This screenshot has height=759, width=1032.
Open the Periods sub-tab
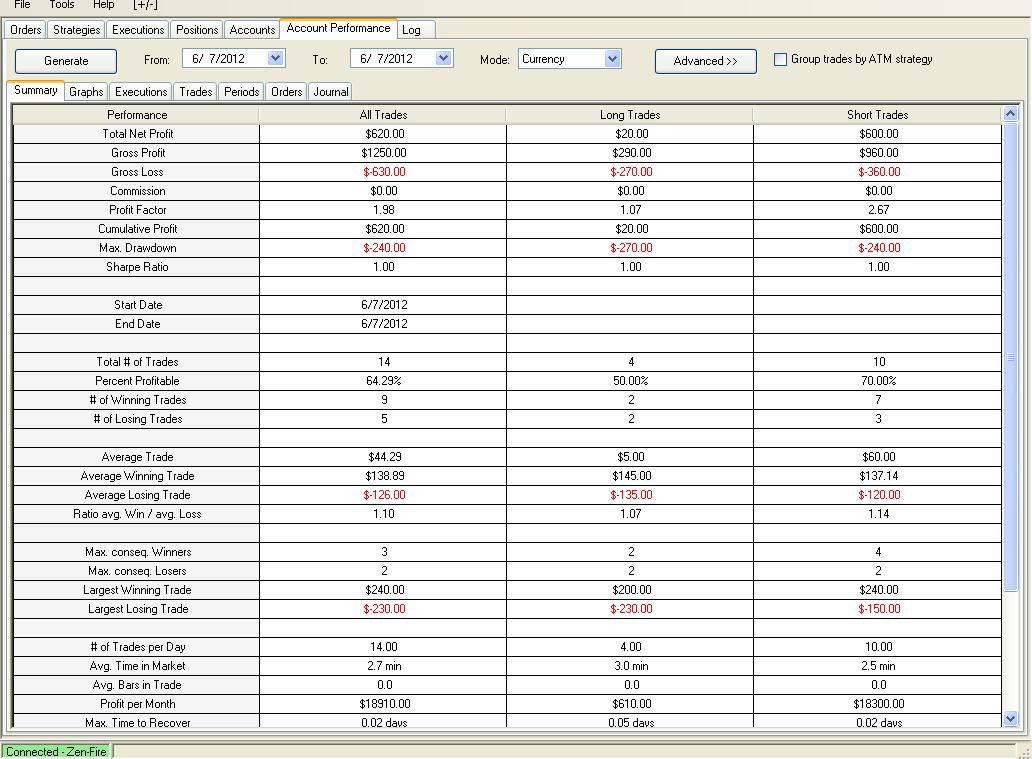point(242,92)
